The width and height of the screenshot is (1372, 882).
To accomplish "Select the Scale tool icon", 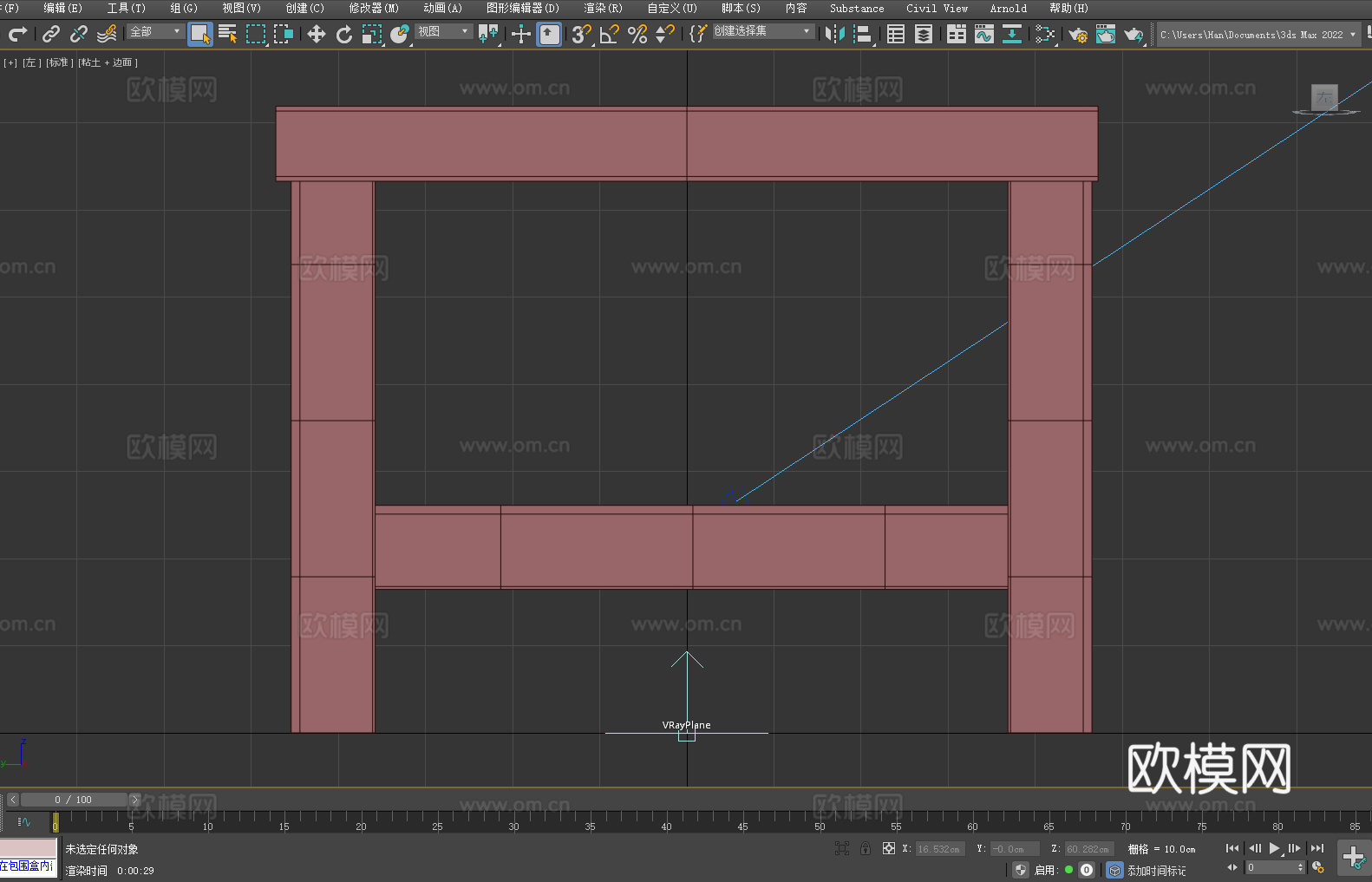I will [x=372, y=34].
